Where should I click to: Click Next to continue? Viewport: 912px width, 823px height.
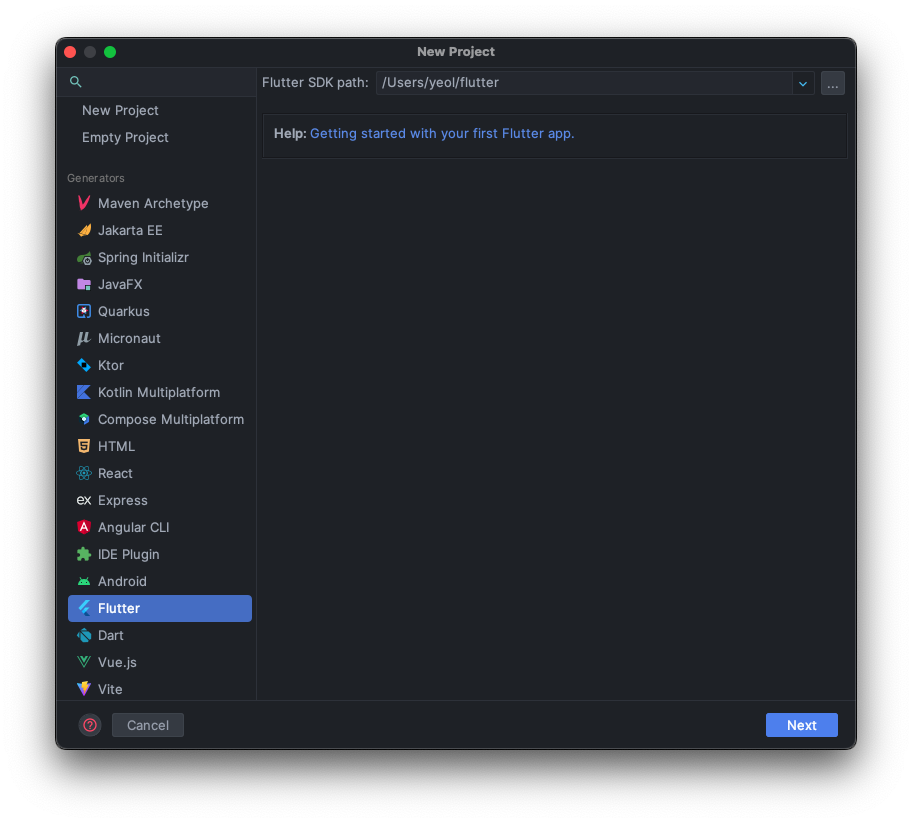point(801,725)
